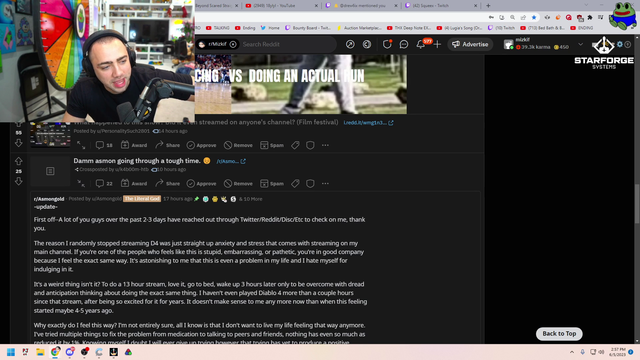This screenshot has width=640, height=360.
Task: Mark the 'Damm asmon' post as Spam
Action: pyautogui.click(x=272, y=184)
